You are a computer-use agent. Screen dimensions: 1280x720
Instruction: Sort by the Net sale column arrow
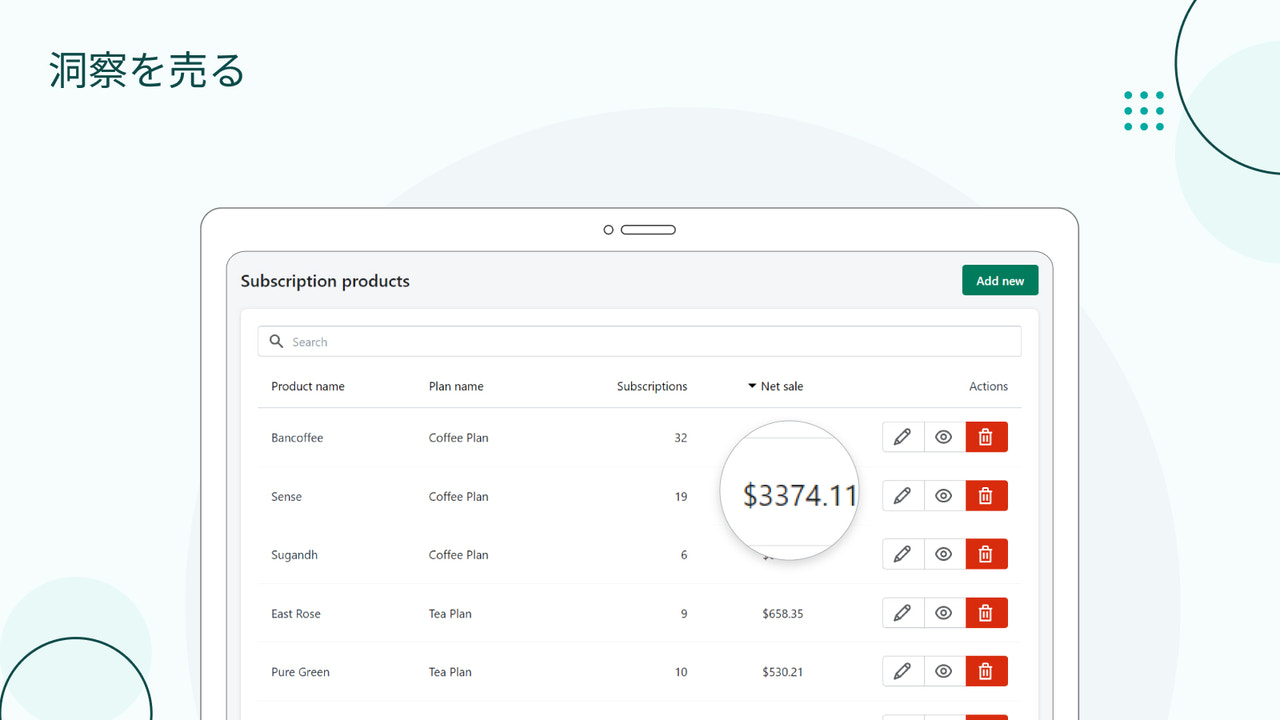pyautogui.click(x=752, y=386)
